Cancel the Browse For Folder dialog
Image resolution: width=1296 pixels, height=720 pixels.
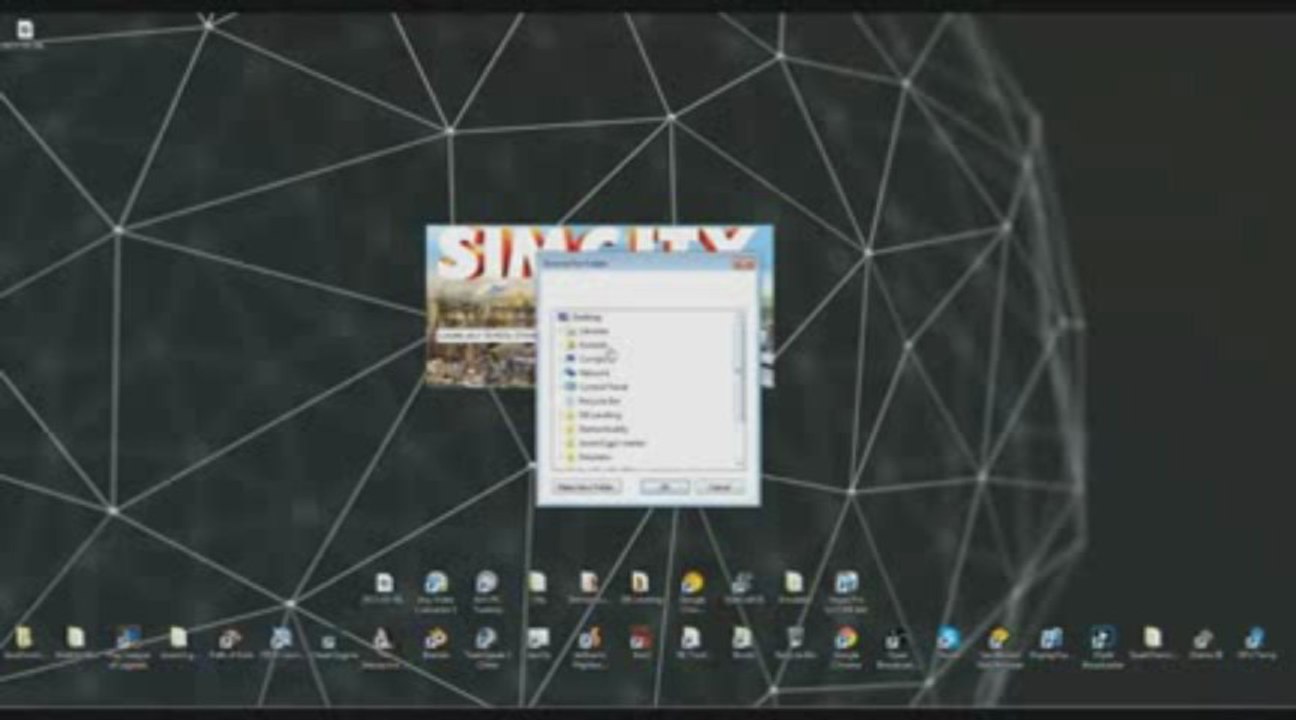(x=720, y=487)
